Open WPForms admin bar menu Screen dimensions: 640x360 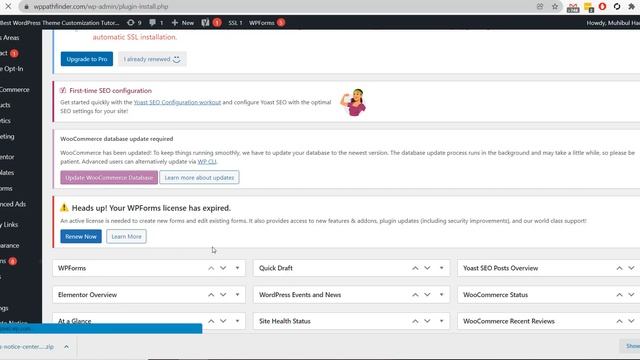(x=267, y=22)
